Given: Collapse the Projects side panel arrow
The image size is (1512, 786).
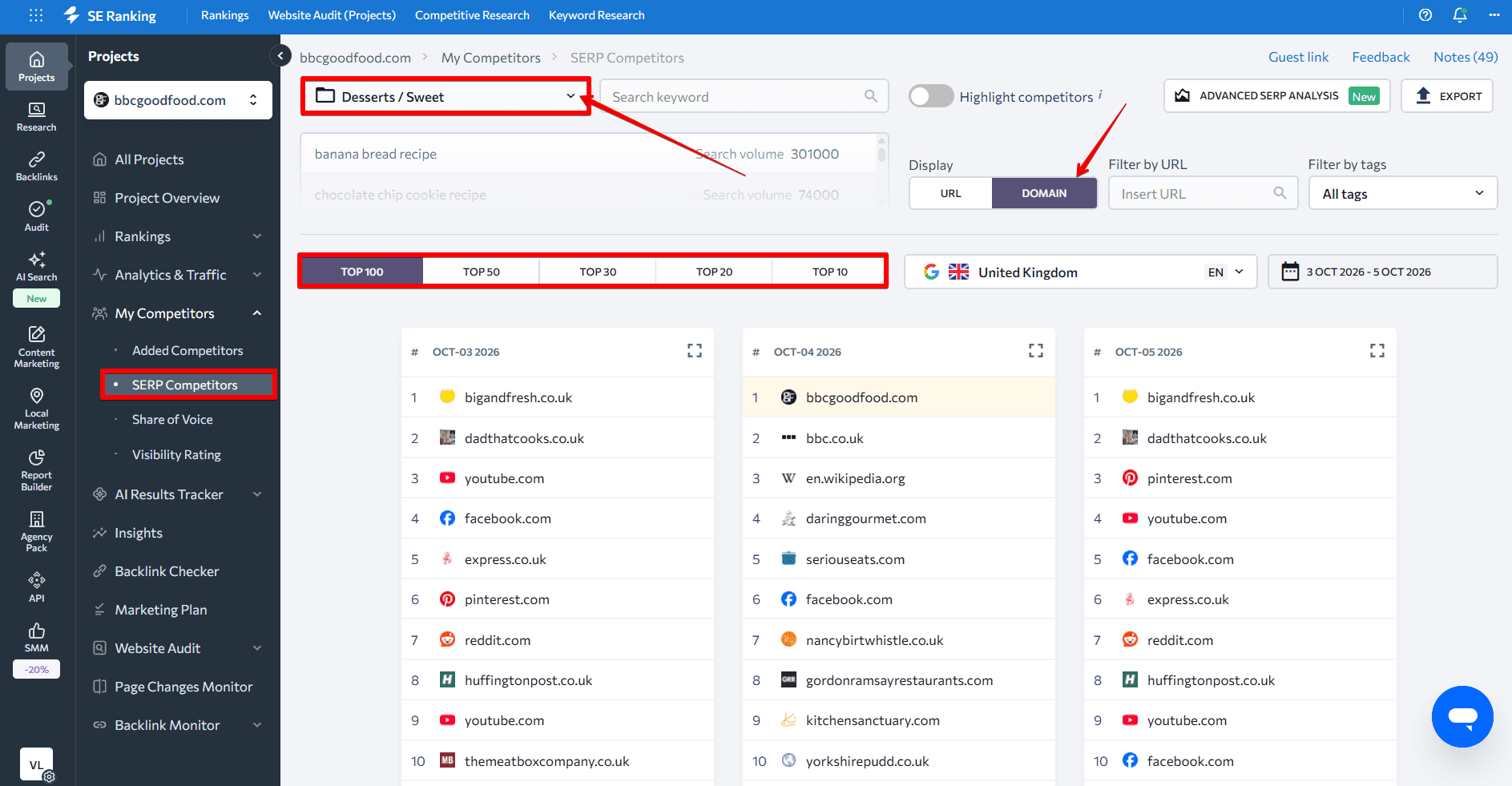Looking at the screenshot, I should pyautogui.click(x=280, y=55).
